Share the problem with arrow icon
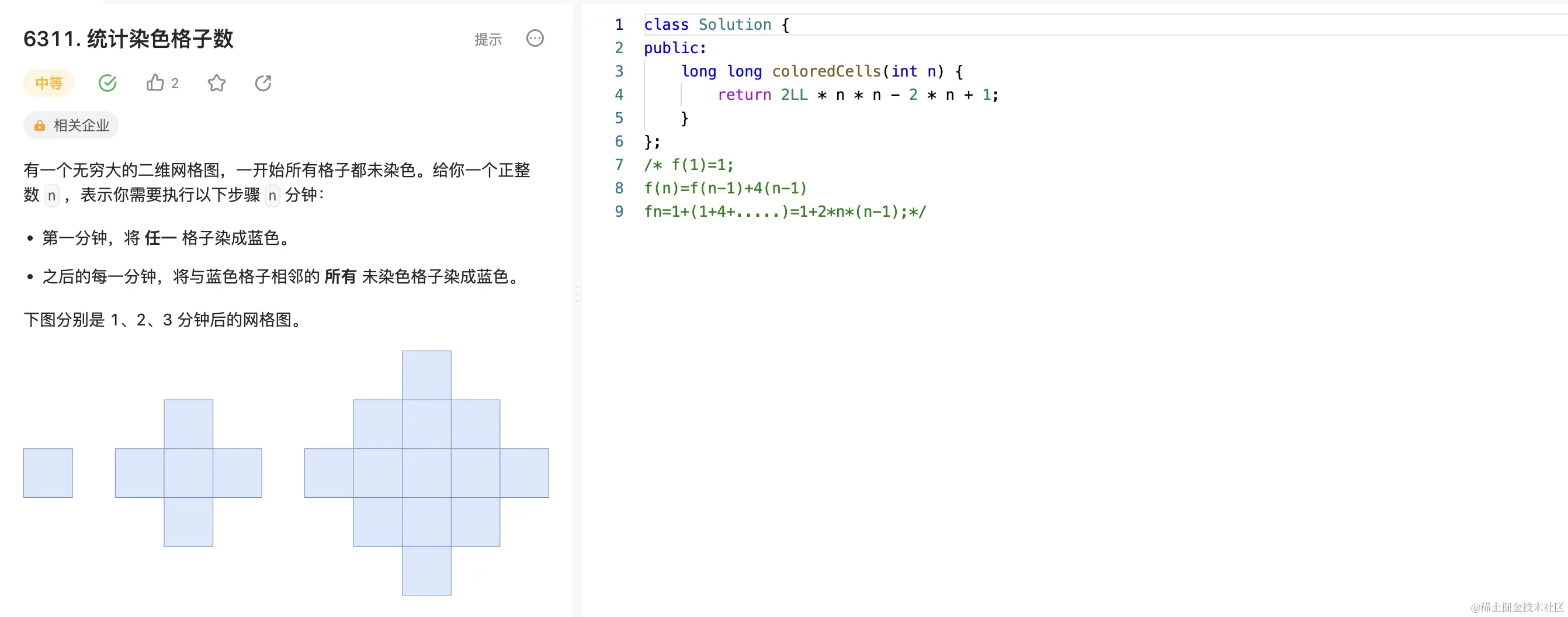Image resolution: width=1568 pixels, height=617 pixels. 263,83
